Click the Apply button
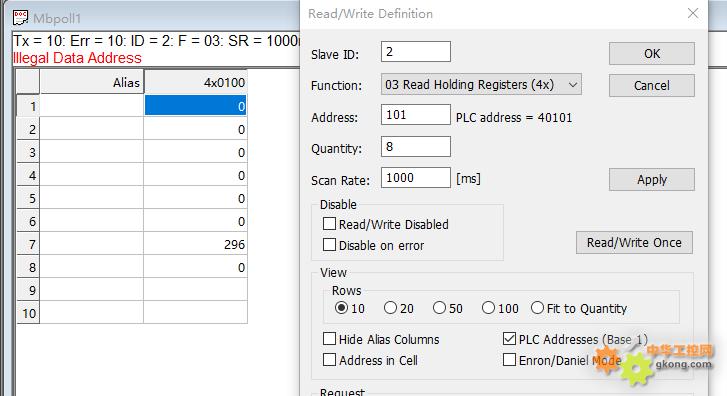Image resolution: width=727 pixels, height=396 pixels. click(x=651, y=179)
